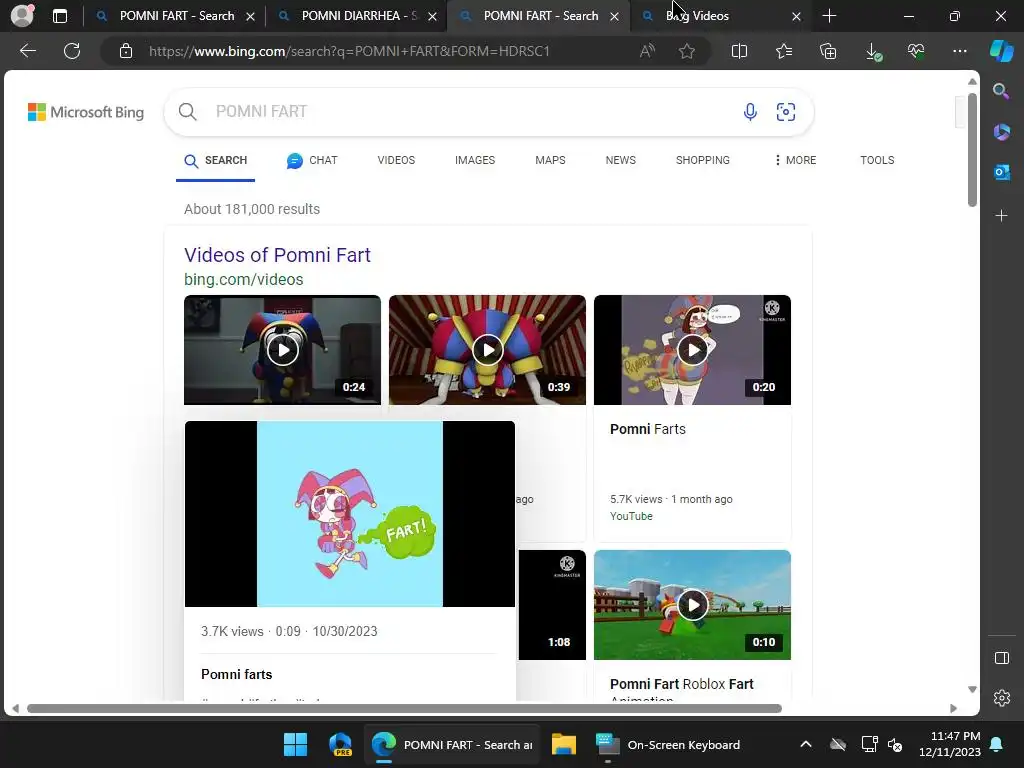Close the POMNI DIARRHEA tab
Viewport: 1024px width, 768px height.
pos(432,16)
